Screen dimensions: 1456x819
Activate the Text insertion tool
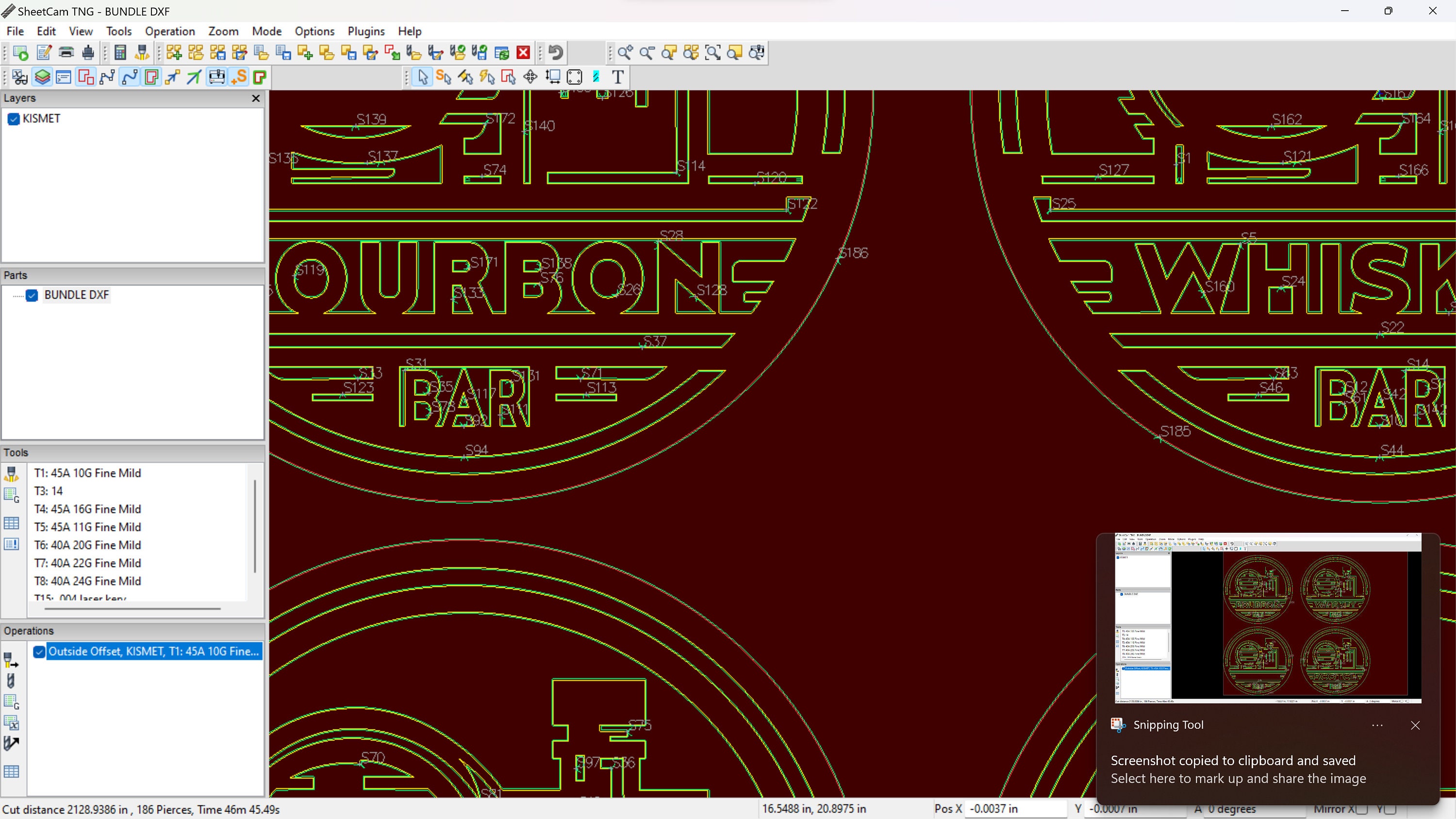click(618, 77)
